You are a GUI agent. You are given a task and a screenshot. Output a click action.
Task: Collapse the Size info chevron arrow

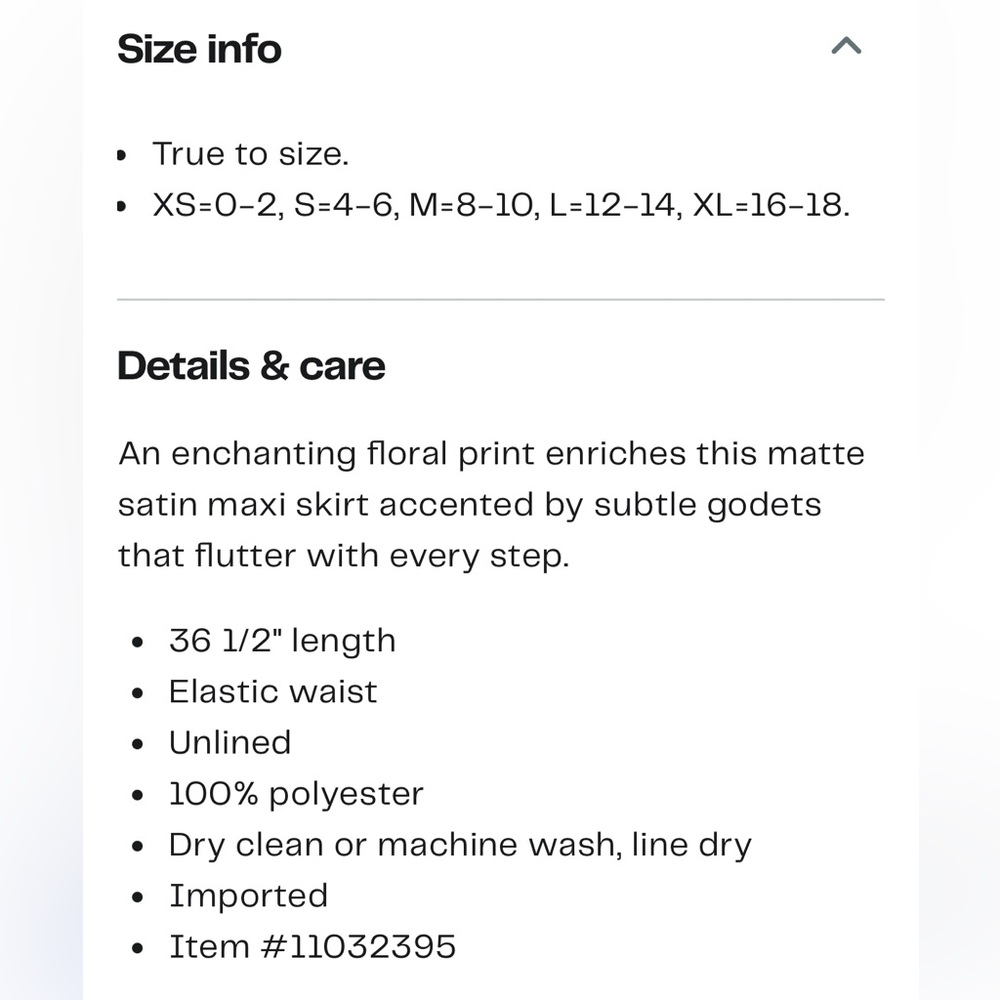(x=846, y=46)
